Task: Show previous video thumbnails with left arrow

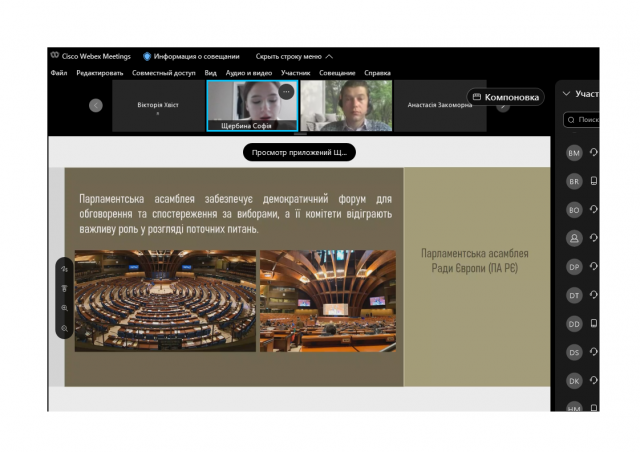Action: (96, 105)
